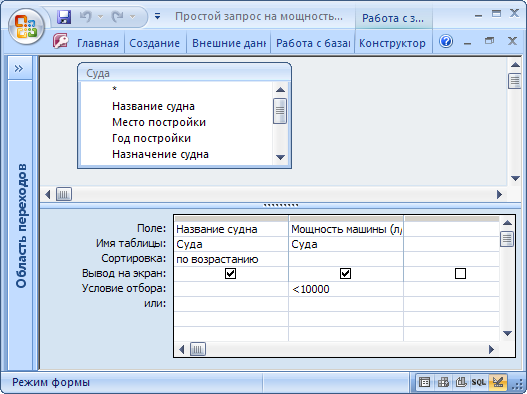The image size is (527, 394).
Task: Click the Суда table cell under Название судна
Action: click(231, 244)
